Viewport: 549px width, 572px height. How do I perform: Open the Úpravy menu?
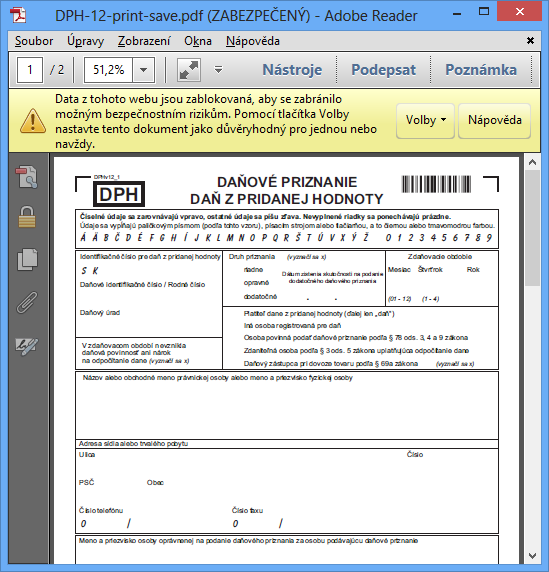(x=85, y=41)
